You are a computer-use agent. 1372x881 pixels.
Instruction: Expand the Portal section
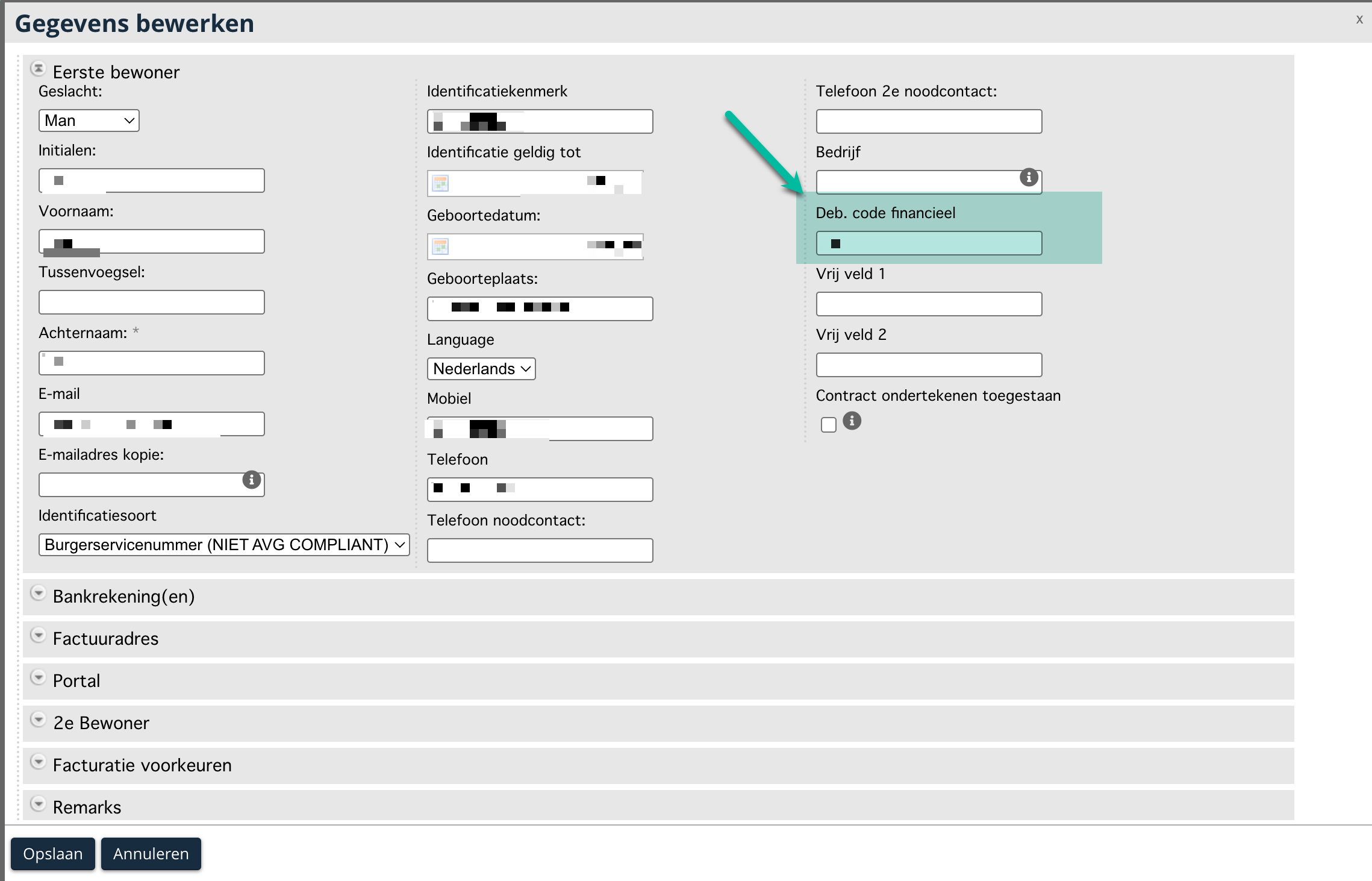[38, 678]
